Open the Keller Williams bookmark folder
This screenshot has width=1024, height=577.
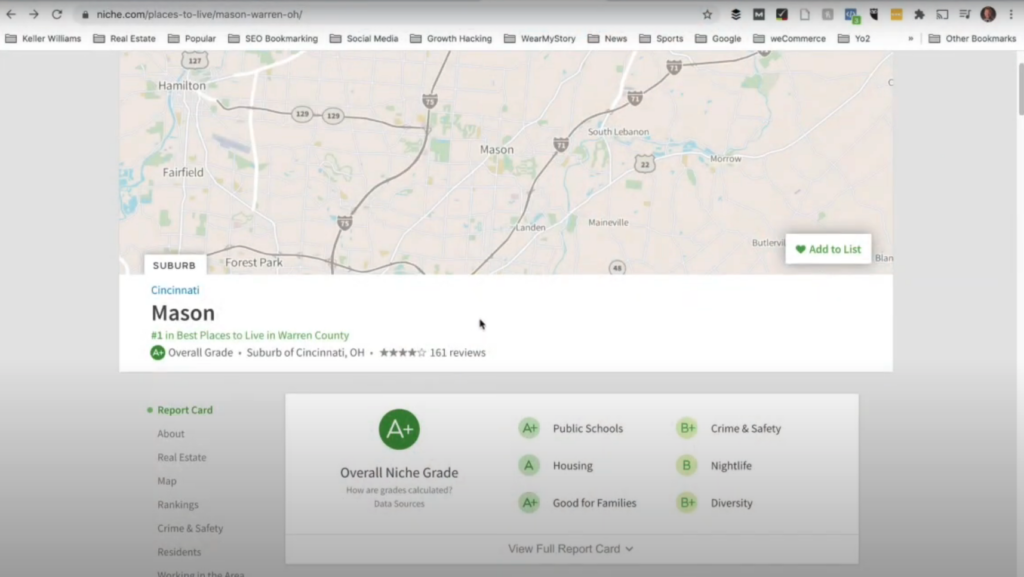(43, 39)
